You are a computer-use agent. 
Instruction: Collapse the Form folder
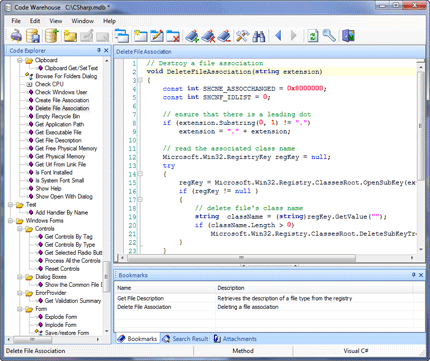20,309
